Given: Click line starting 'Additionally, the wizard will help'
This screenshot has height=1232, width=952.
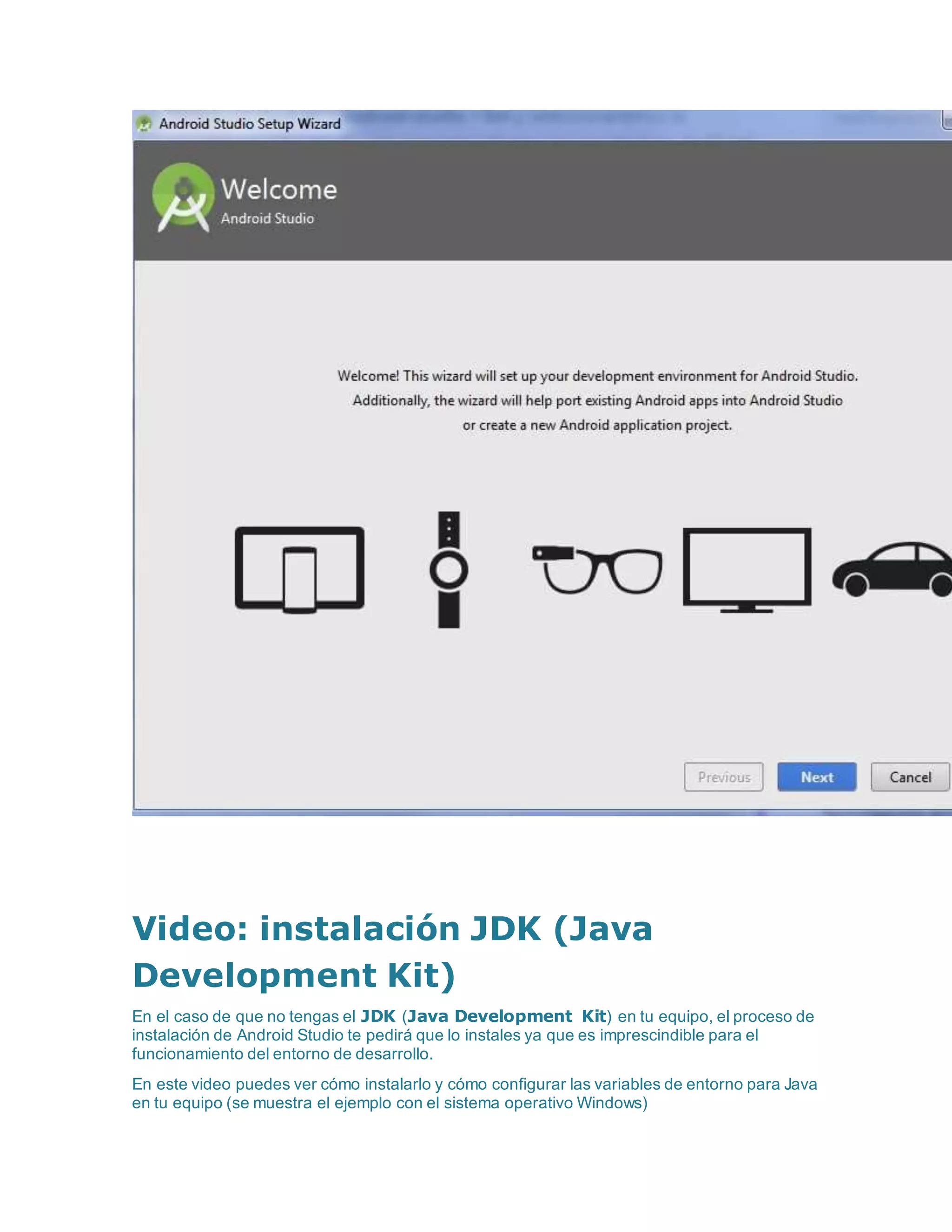Looking at the screenshot, I should (x=598, y=400).
